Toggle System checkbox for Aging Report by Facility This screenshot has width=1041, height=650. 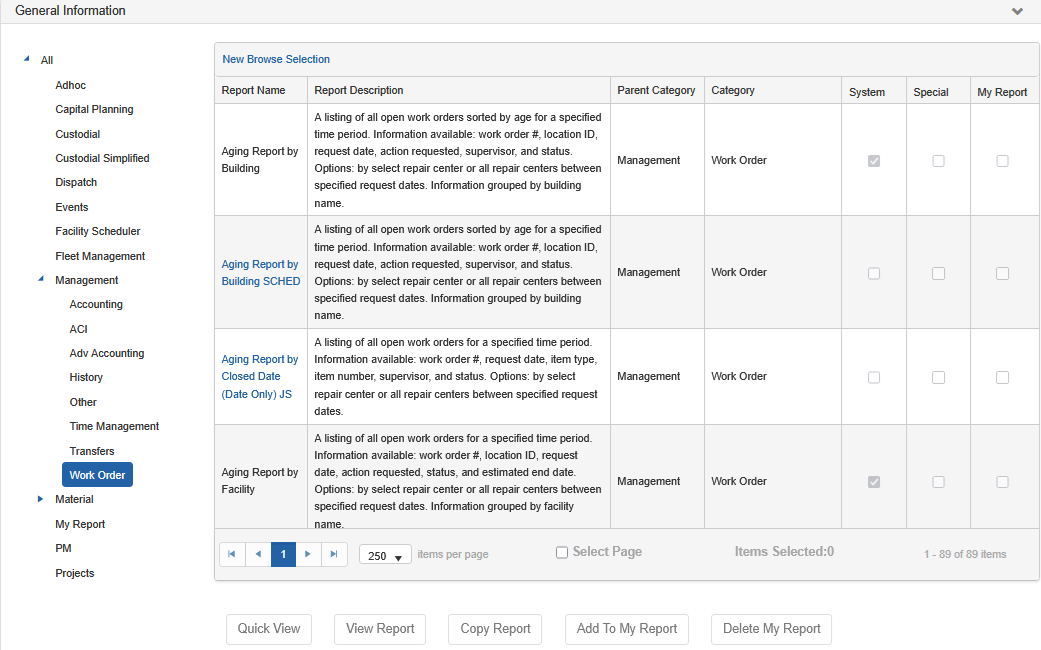[874, 482]
